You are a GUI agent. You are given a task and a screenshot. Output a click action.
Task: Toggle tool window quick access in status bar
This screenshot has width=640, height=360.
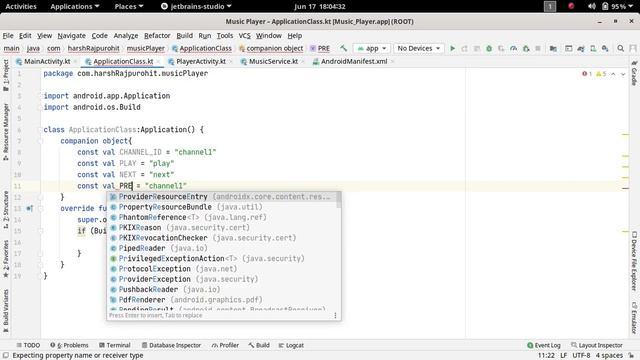pyautogui.click(x=6, y=356)
